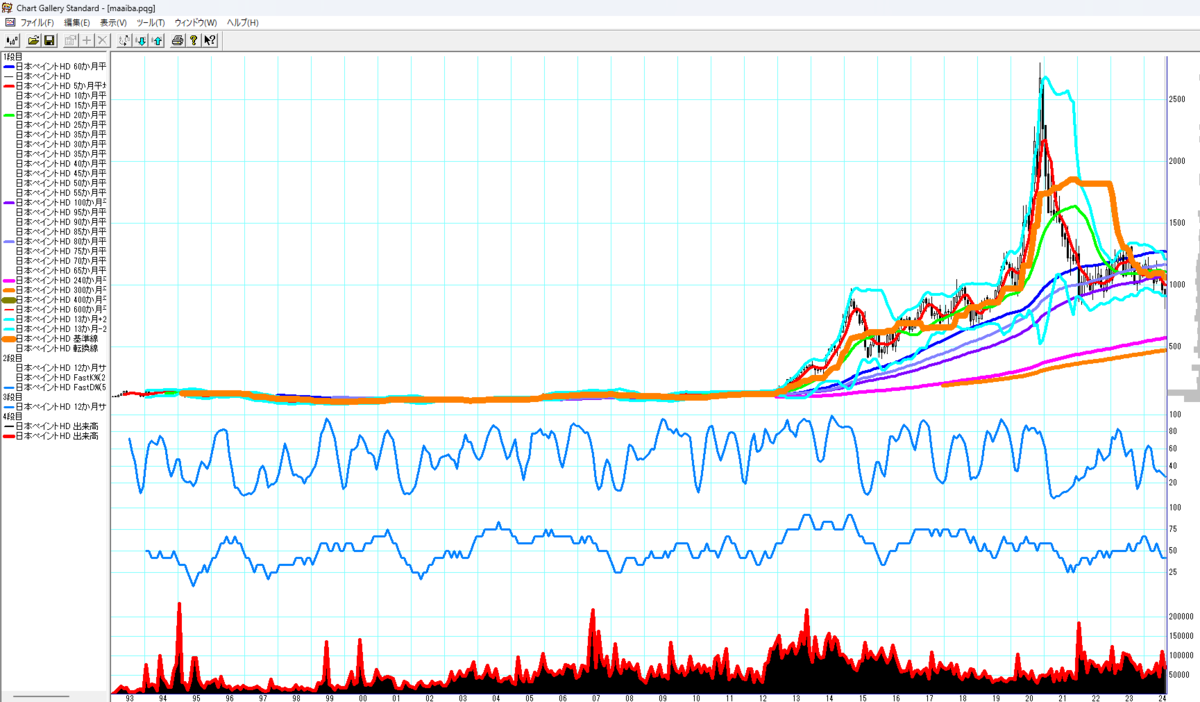Select the 5か月平 legend entry
Viewport: 1200px width, 702px height.
(x=55, y=85)
